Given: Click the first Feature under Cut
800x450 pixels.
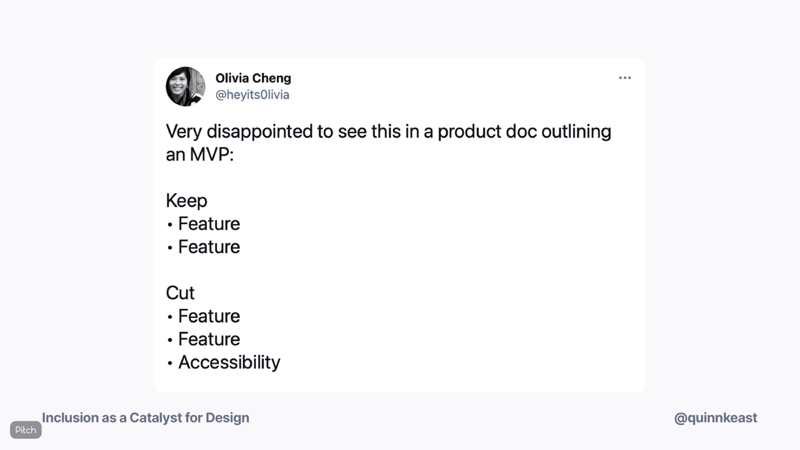Looking at the screenshot, I should 209,316.
